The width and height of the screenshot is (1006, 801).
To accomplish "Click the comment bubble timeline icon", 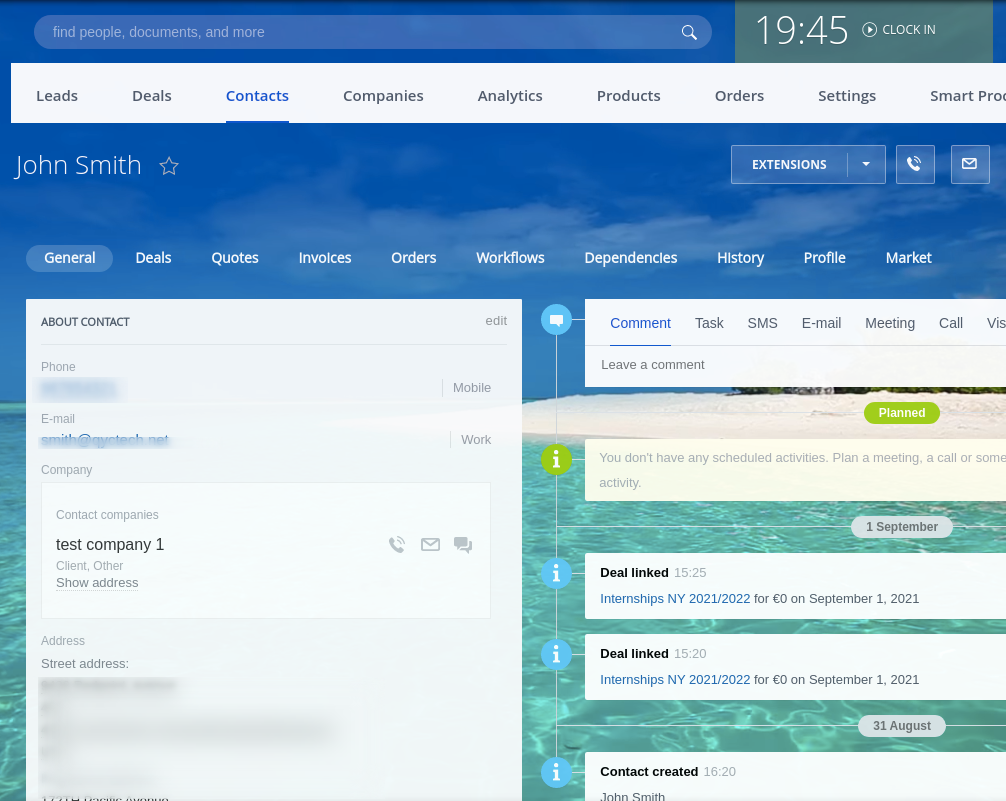I will pos(556,319).
